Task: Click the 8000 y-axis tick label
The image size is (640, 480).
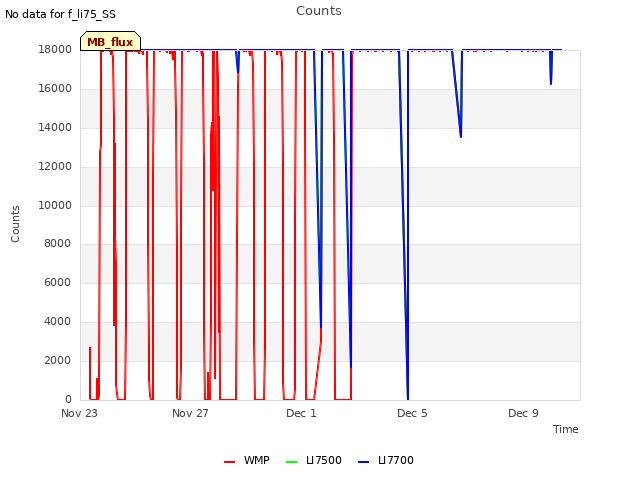Action: tap(58, 243)
